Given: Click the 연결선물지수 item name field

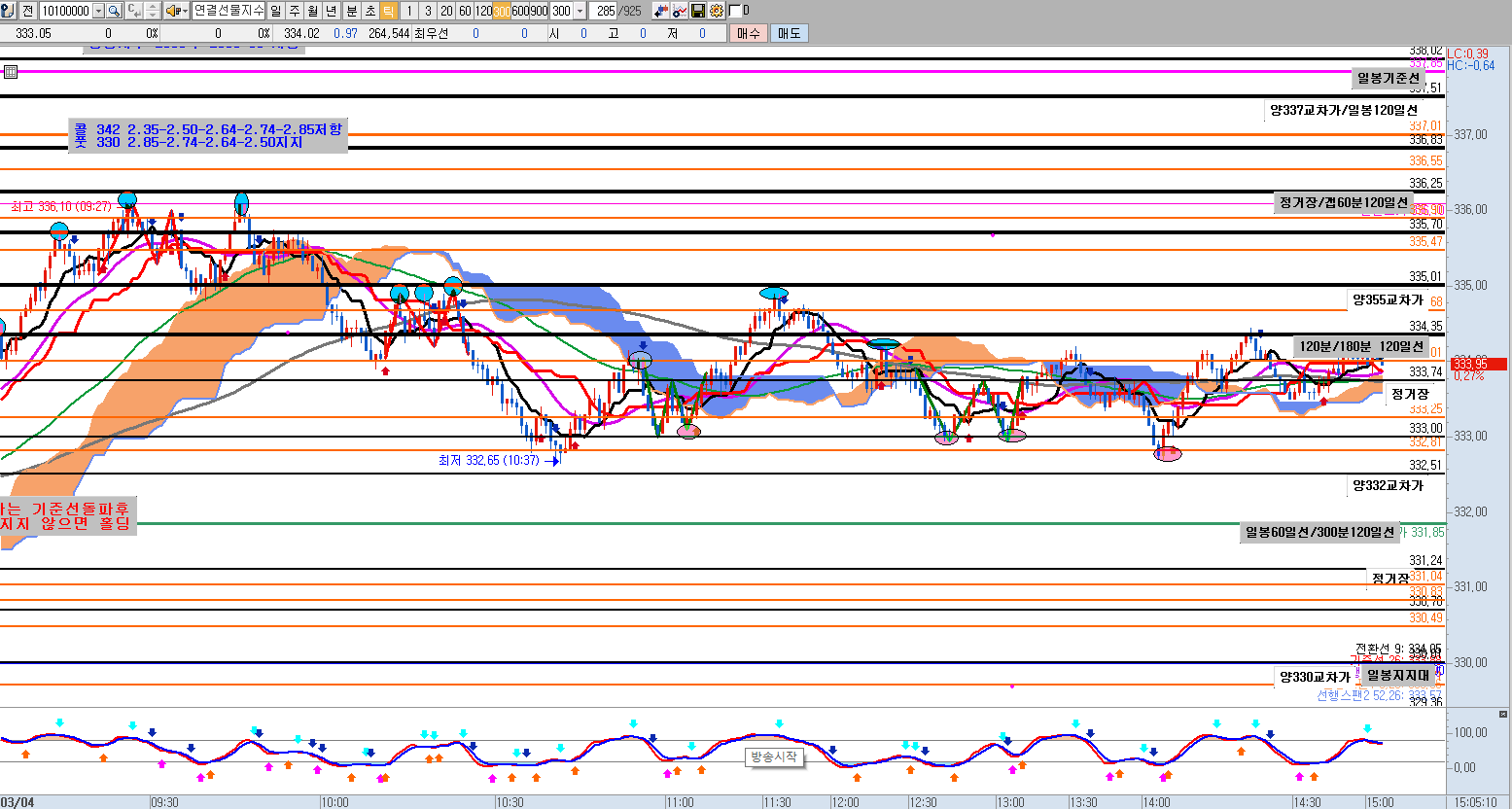Looking at the screenshot, I should 228,11.
